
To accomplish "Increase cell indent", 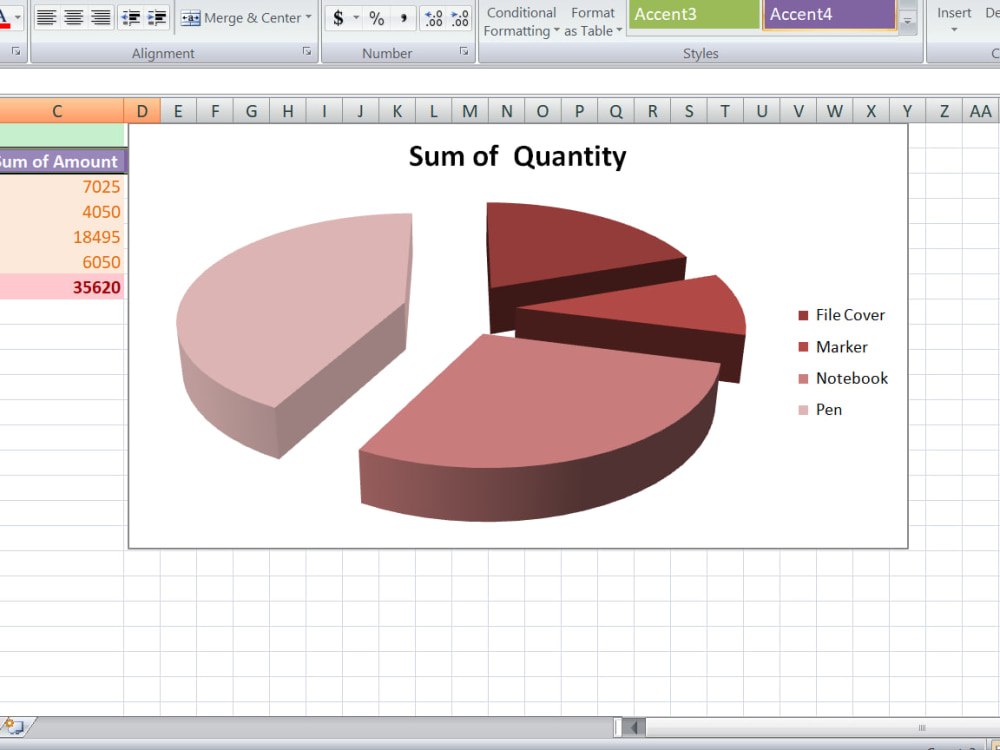I will click(x=157, y=17).
